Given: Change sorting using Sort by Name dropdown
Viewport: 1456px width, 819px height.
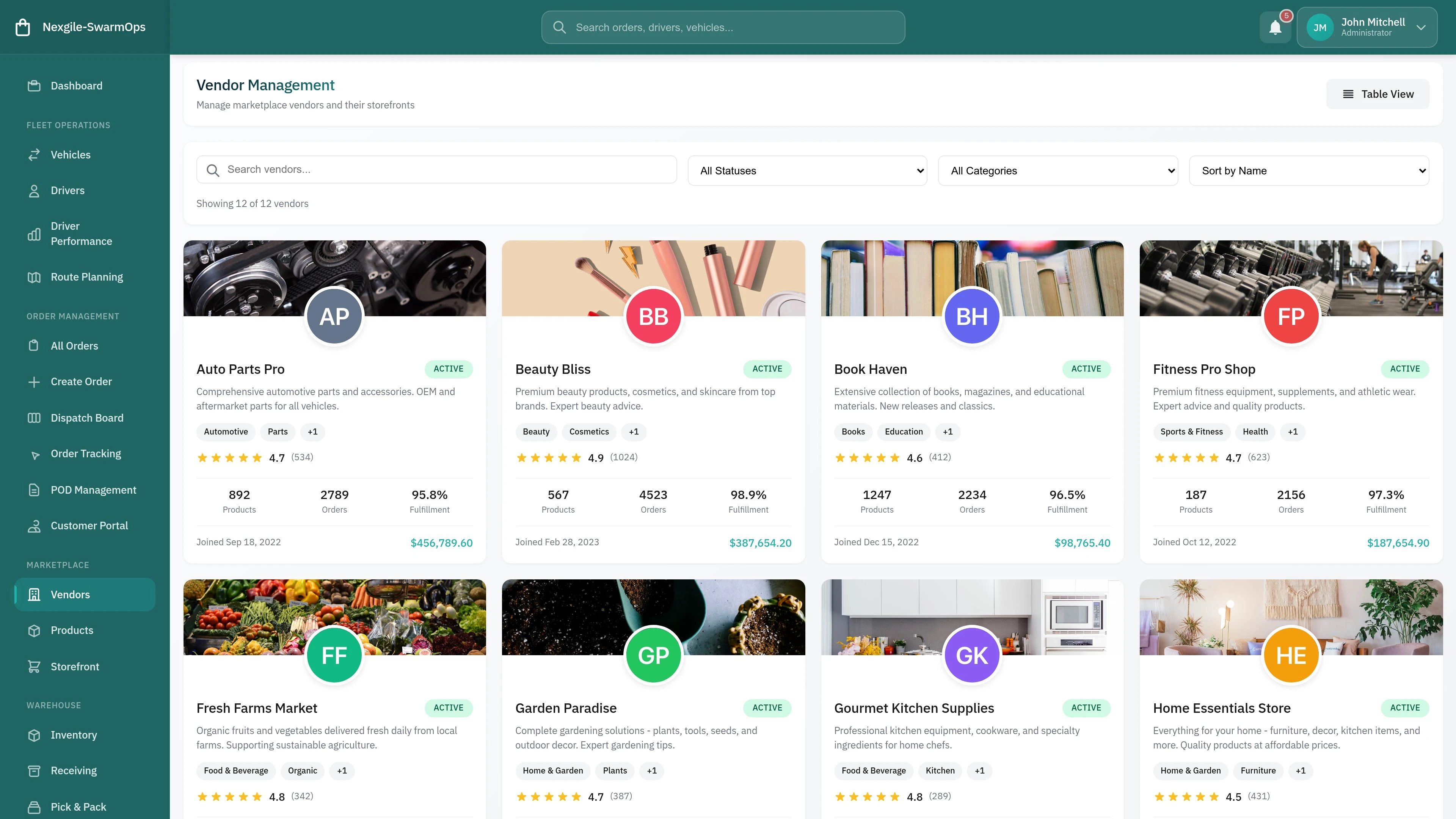Looking at the screenshot, I should tap(1309, 170).
